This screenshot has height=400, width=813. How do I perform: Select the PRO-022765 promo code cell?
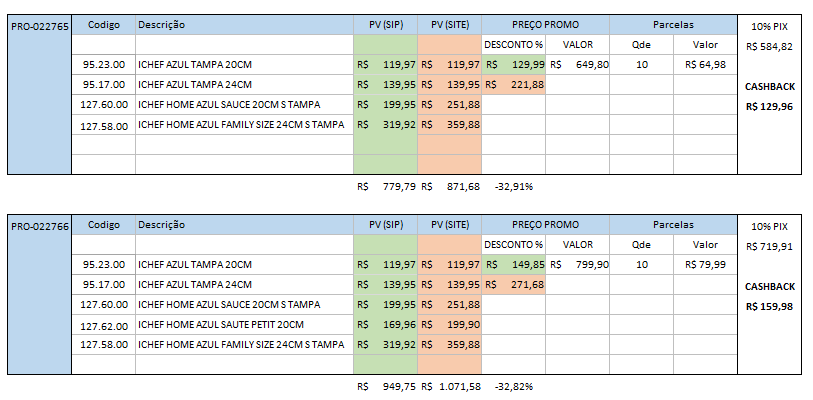click(39, 23)
